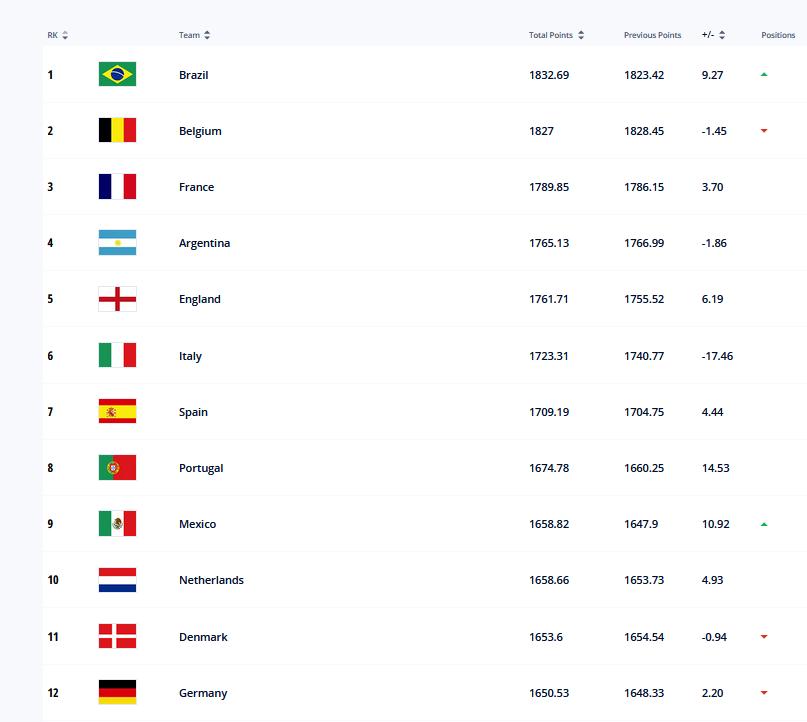Sort by Total Points column
The image size is (807, 722).
tap(556, 35)
